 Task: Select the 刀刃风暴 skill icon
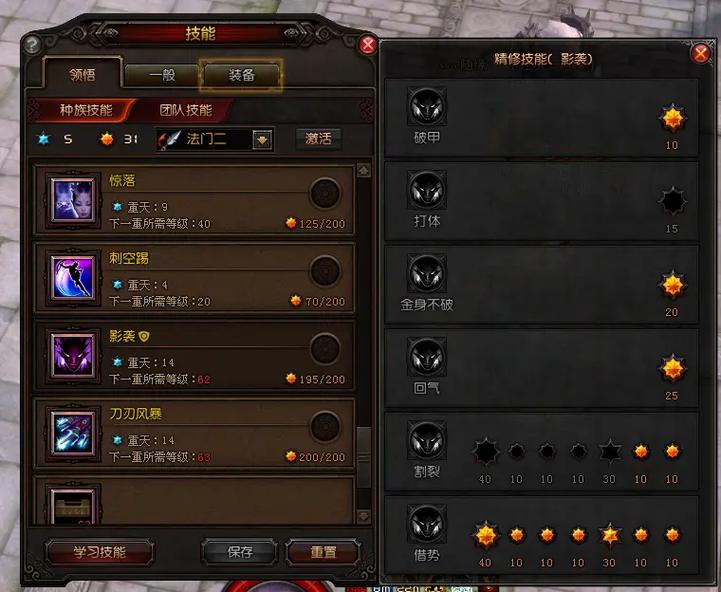74,433
